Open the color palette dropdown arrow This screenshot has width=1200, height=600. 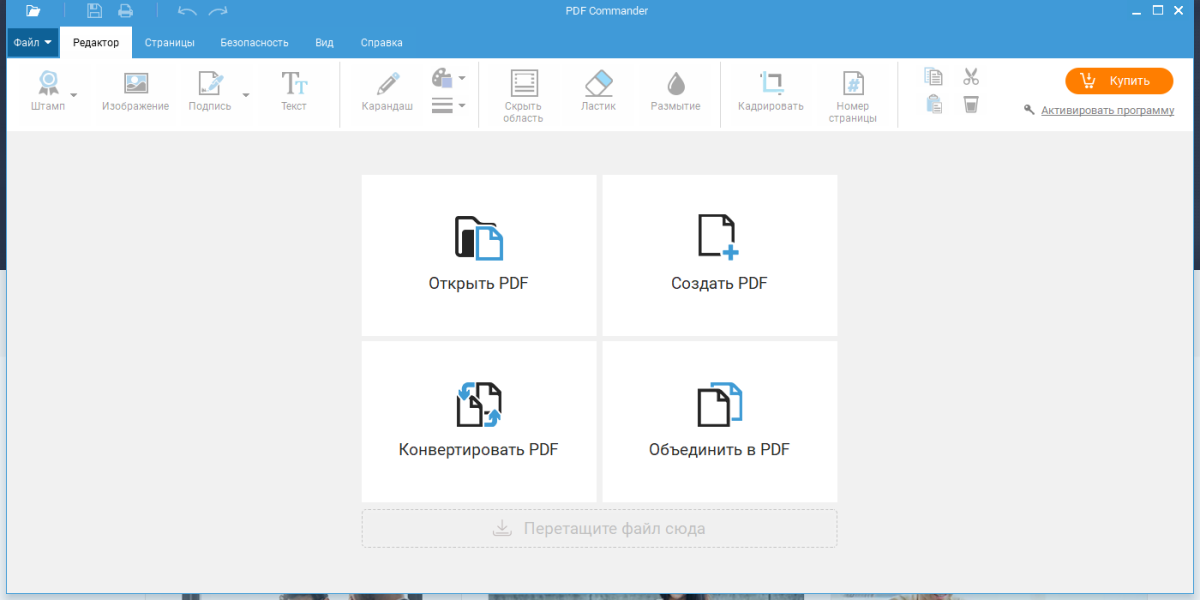[x=462, y=78]
